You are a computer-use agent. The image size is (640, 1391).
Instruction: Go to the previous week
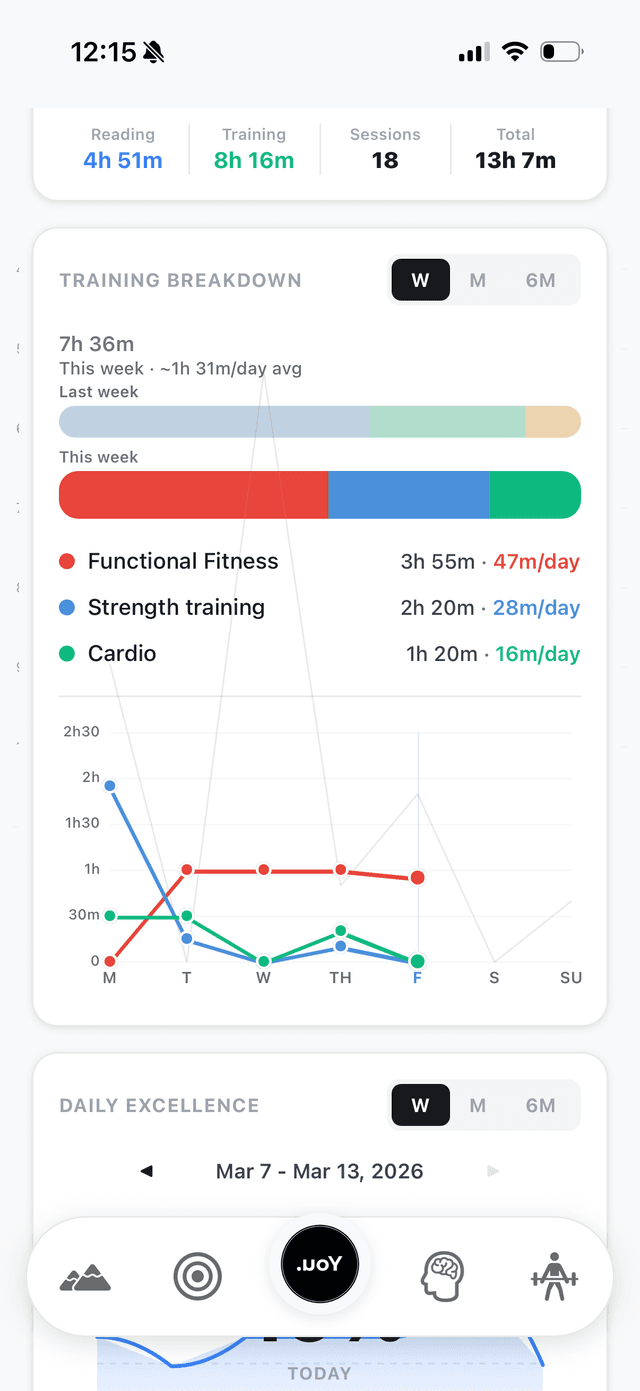click(147, 1170)
